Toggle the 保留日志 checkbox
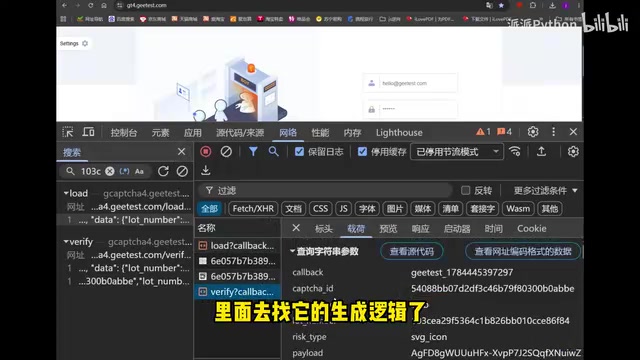The width and height of the screenshot is (640, 360). pyautogui.click(x=299, y=152)
